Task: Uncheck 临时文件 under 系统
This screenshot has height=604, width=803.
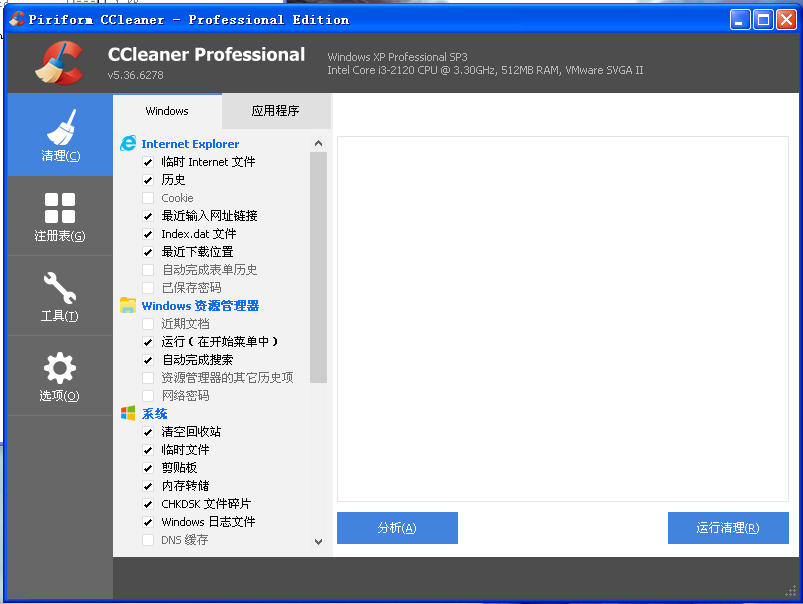Action: [x=148, y=450]
